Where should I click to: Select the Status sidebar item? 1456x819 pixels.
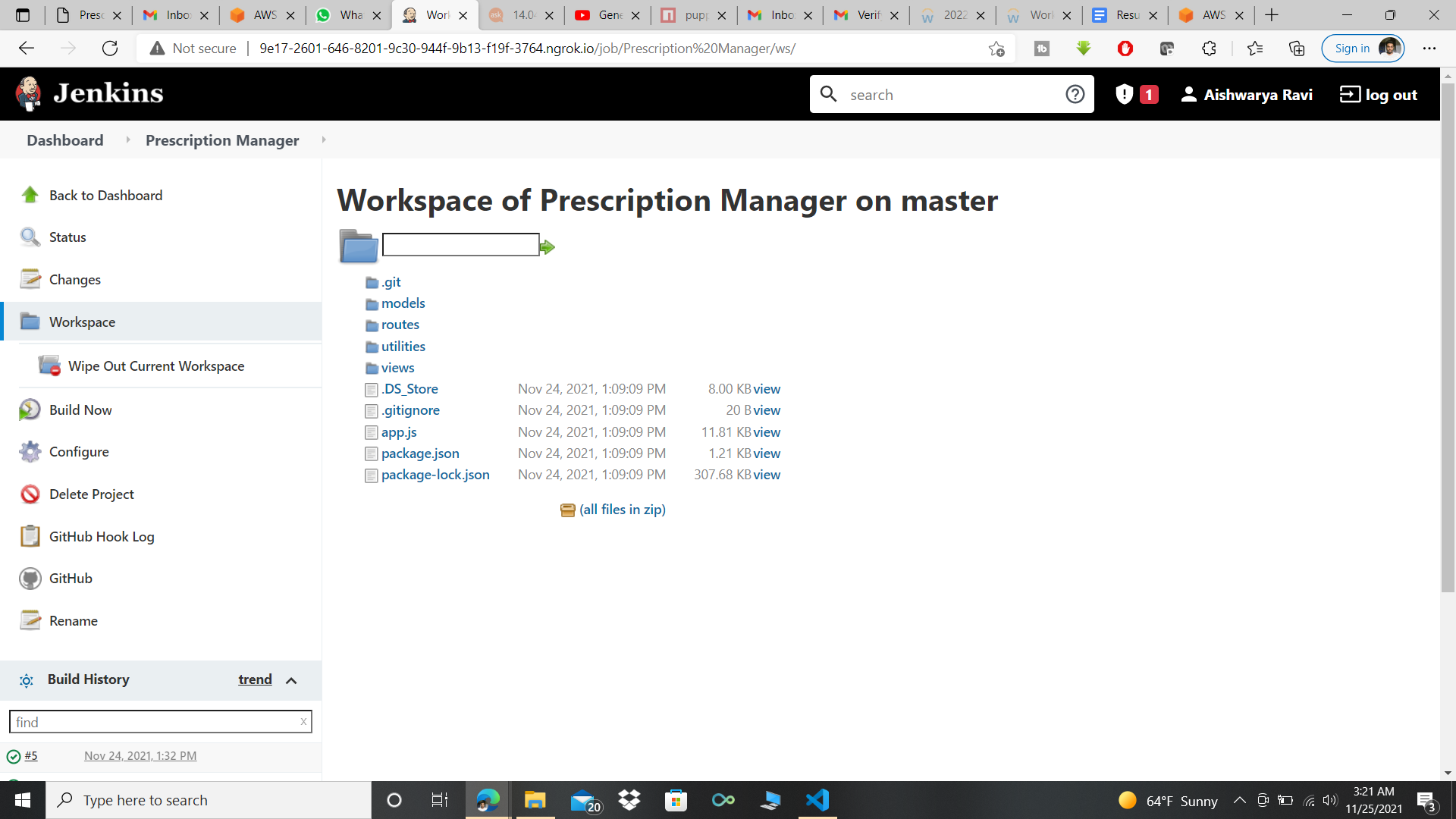pos(67,237)
